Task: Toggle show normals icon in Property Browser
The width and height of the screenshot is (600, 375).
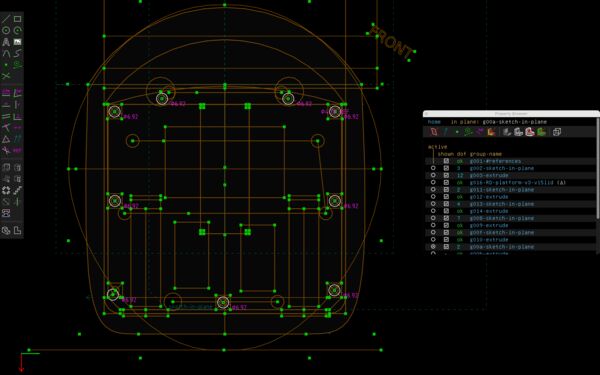Action: (x=445, y=132)
